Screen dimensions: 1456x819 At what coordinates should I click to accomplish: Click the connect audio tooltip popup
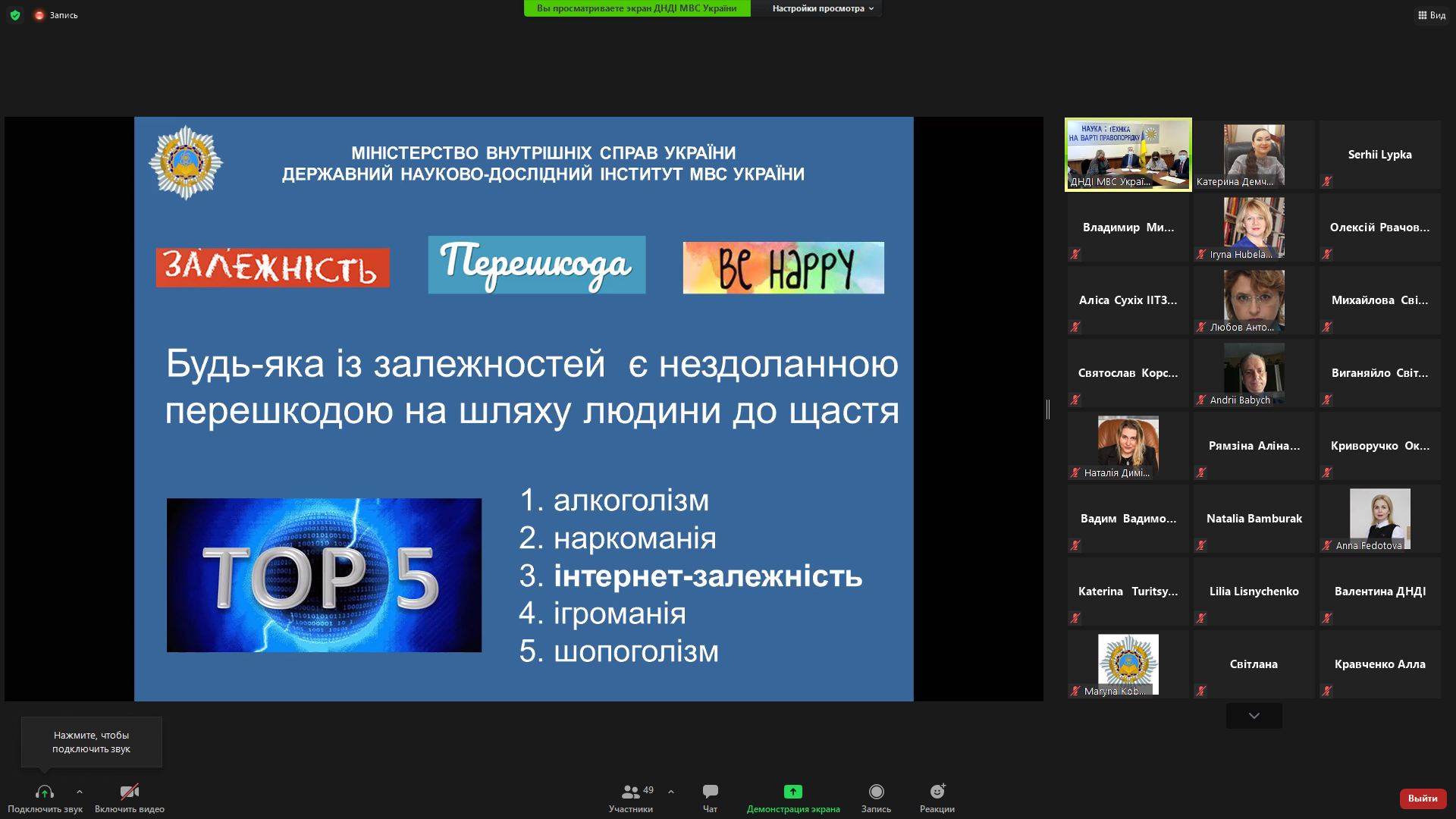coord(92,742)
